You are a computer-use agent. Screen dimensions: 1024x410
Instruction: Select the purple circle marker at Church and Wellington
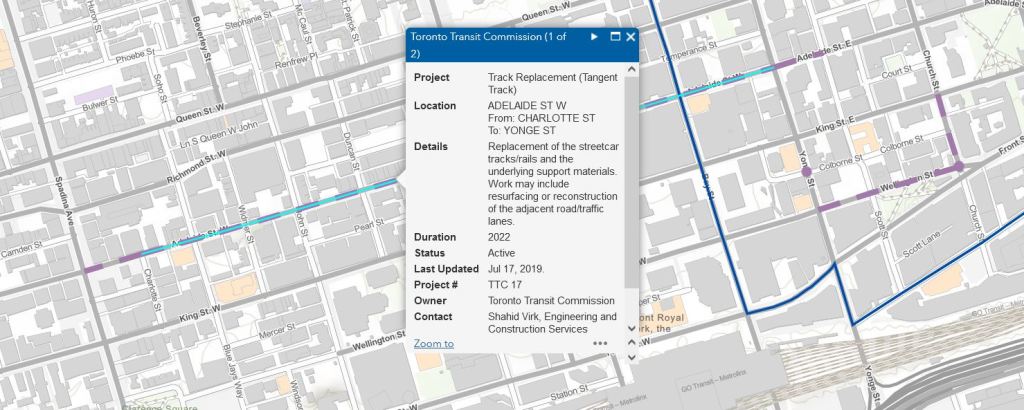[x=959, y=167]
